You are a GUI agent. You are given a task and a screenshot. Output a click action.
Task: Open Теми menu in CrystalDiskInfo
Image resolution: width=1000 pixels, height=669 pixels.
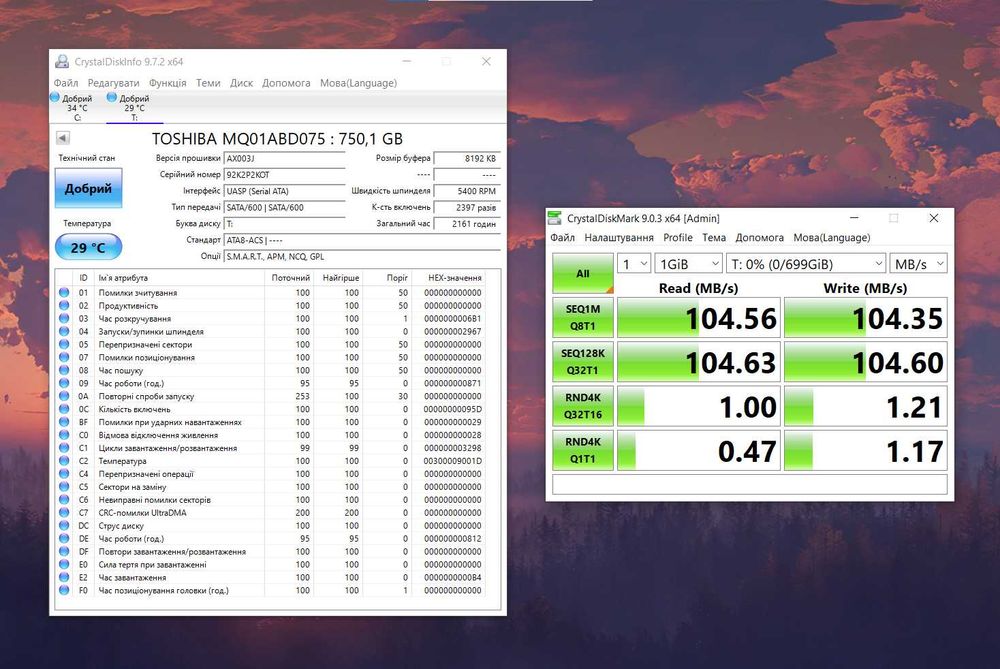point(208,83)
